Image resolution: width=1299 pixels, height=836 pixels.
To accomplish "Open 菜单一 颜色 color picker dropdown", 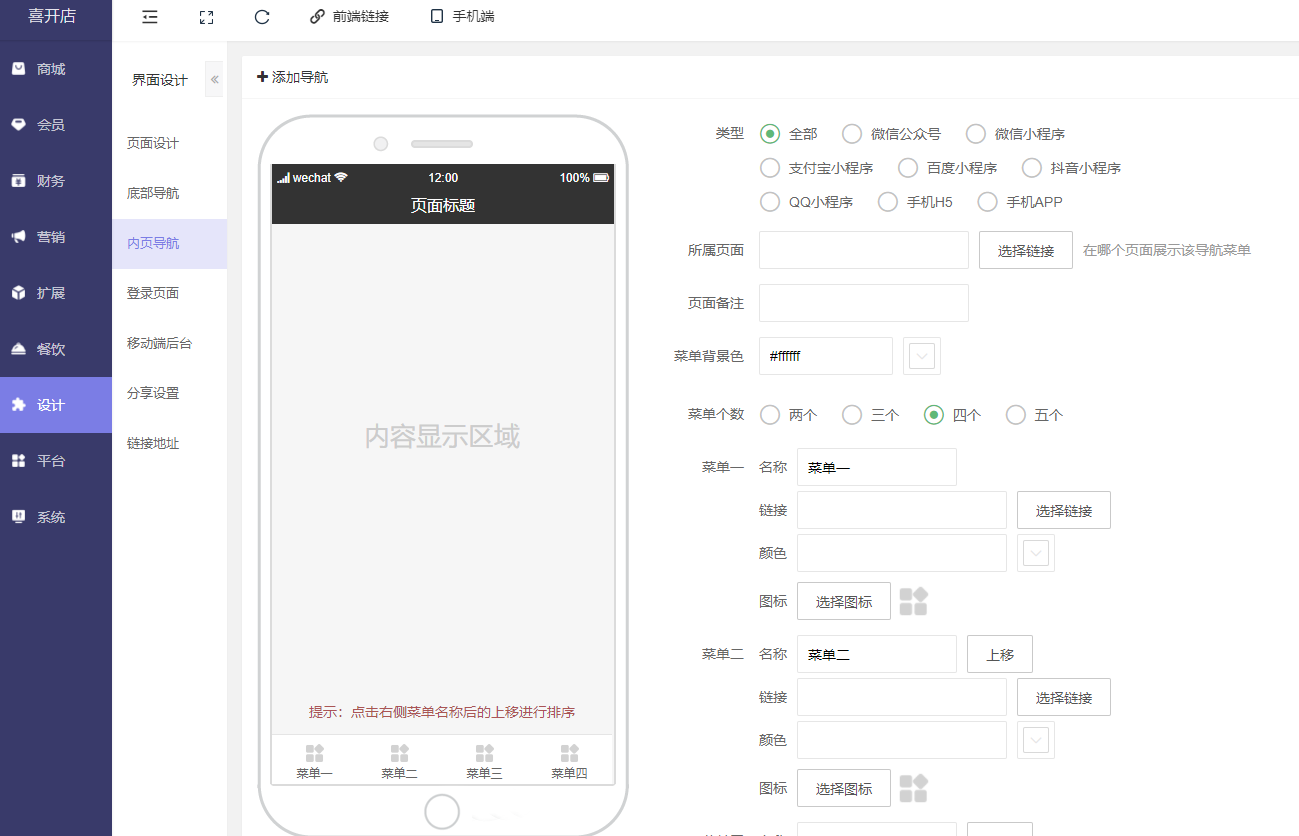I will tap(1036, 553).
